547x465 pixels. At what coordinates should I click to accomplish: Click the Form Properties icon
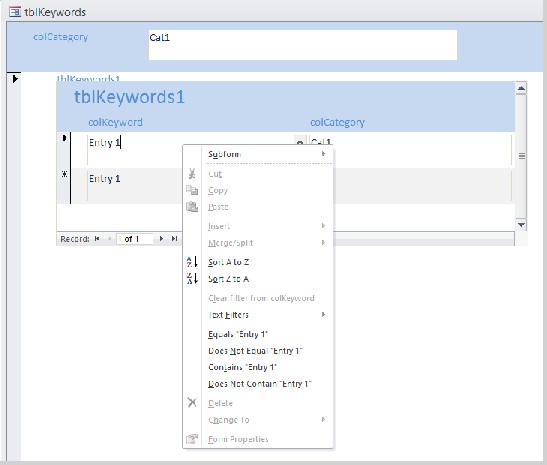tap(192, 439)
